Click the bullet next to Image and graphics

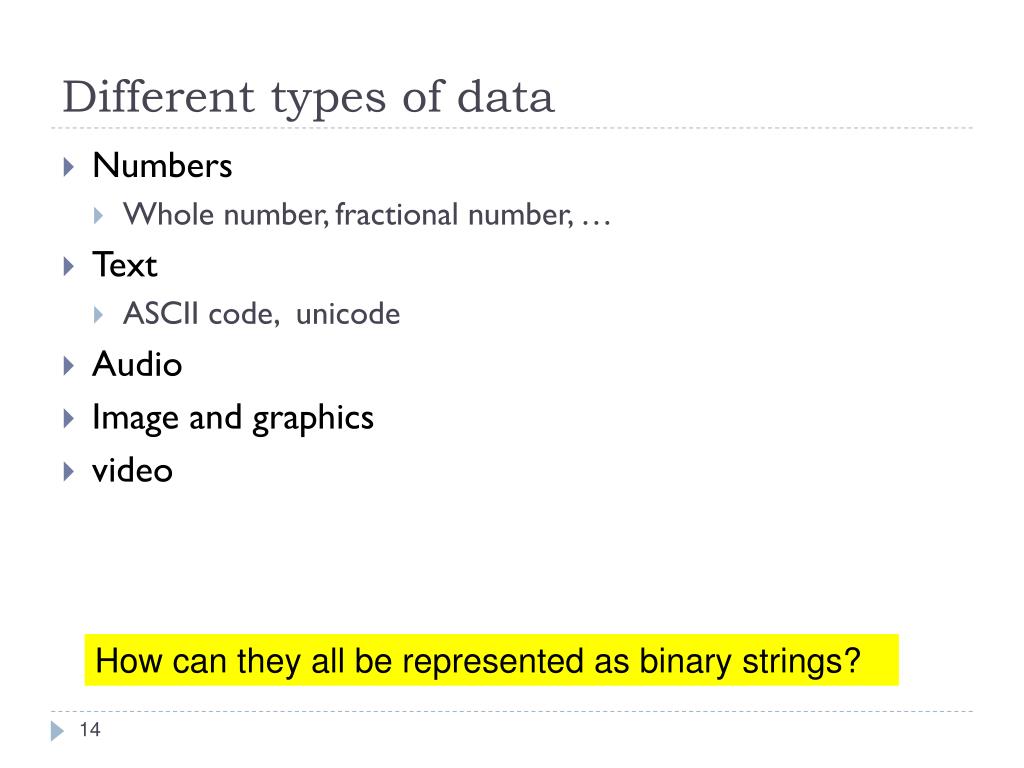pyautogui.click(x=69, y=418)
